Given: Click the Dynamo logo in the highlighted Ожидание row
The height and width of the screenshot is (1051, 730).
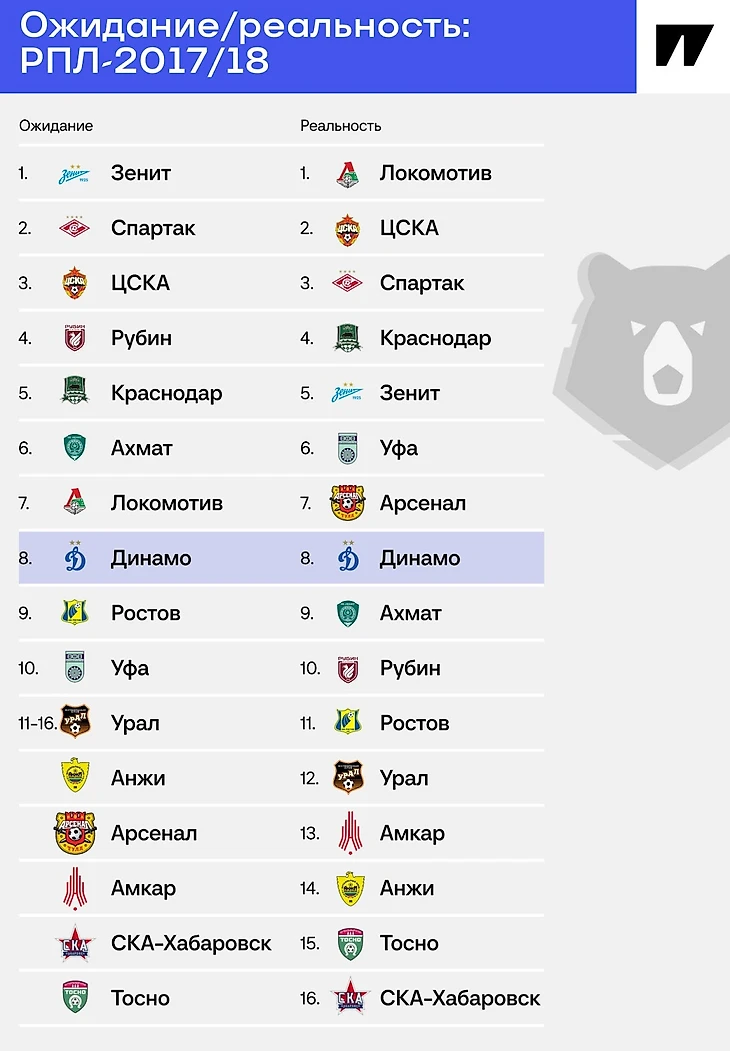Looking at the screenshot, I should click(75, 556).
